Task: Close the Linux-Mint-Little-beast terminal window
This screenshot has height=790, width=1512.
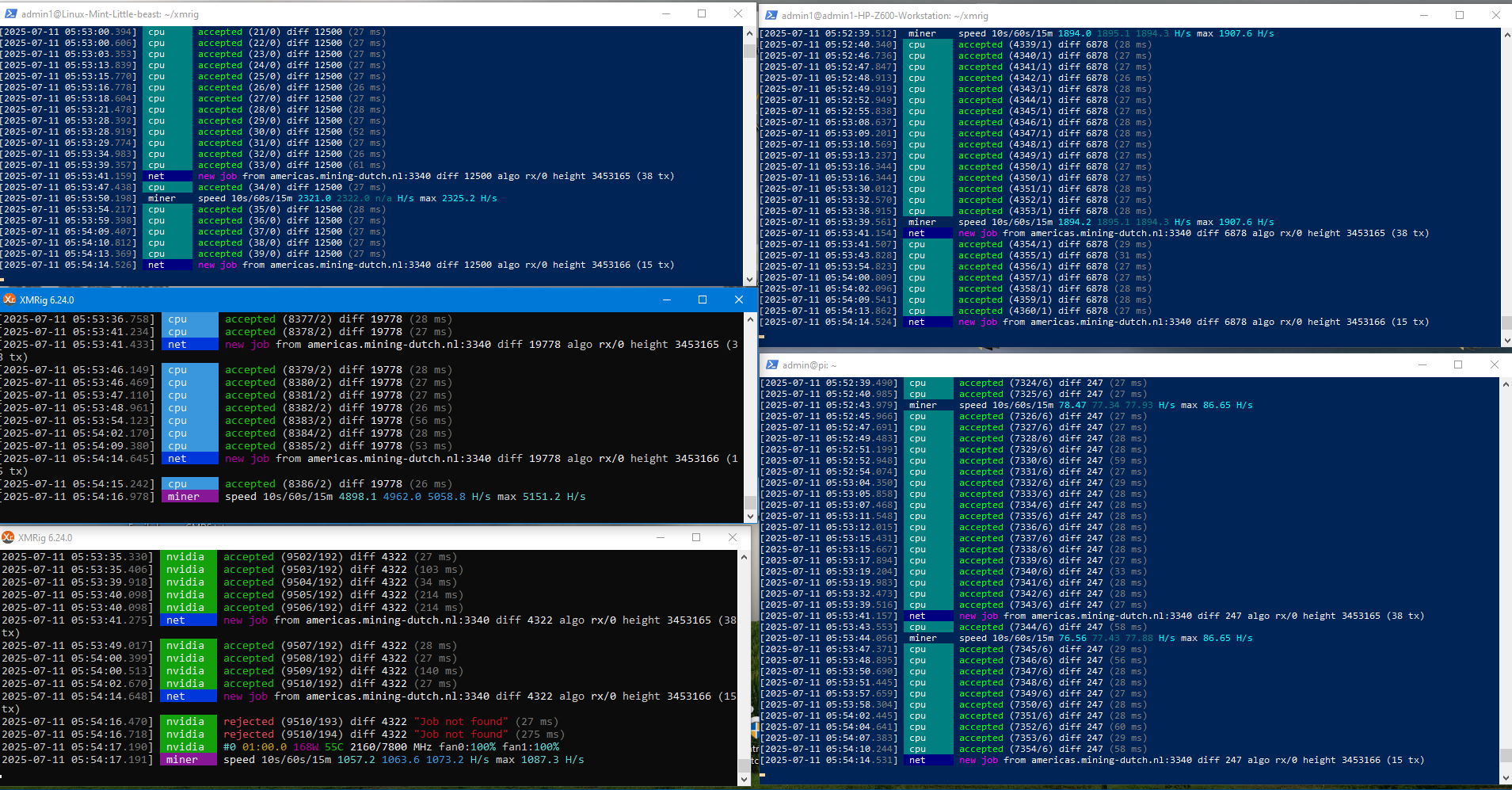Action: pyautogui.click(x=738, y=13)
